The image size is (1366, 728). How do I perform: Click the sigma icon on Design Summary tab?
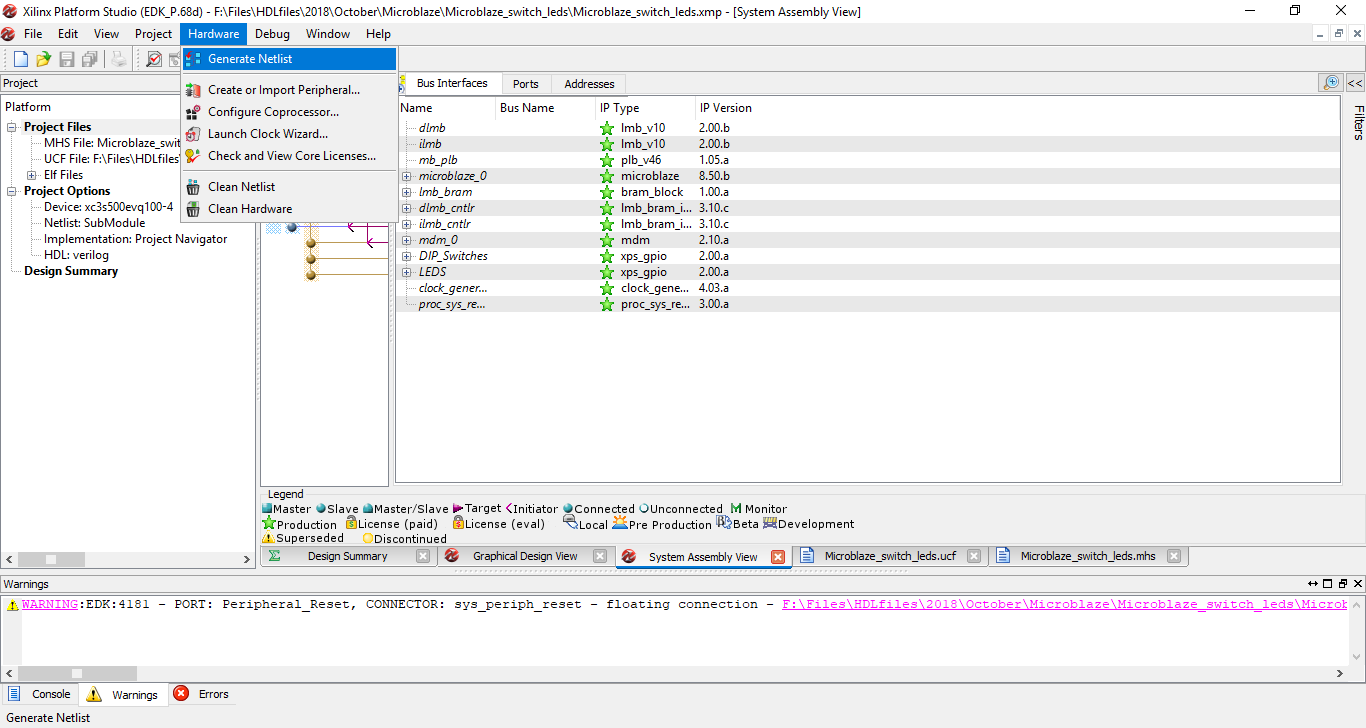(274, 555)
